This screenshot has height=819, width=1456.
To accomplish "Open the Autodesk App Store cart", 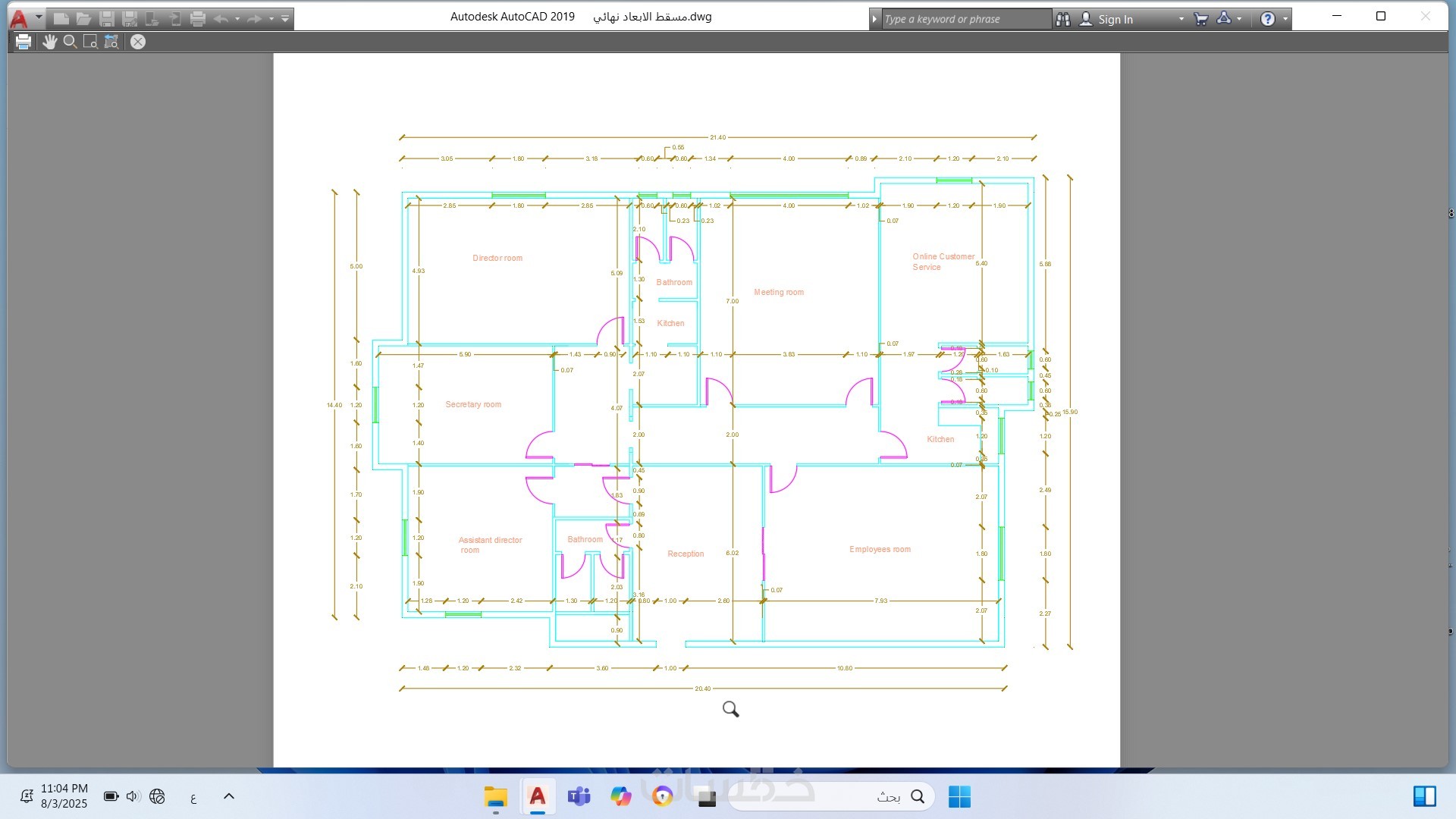I will 1200,19.
